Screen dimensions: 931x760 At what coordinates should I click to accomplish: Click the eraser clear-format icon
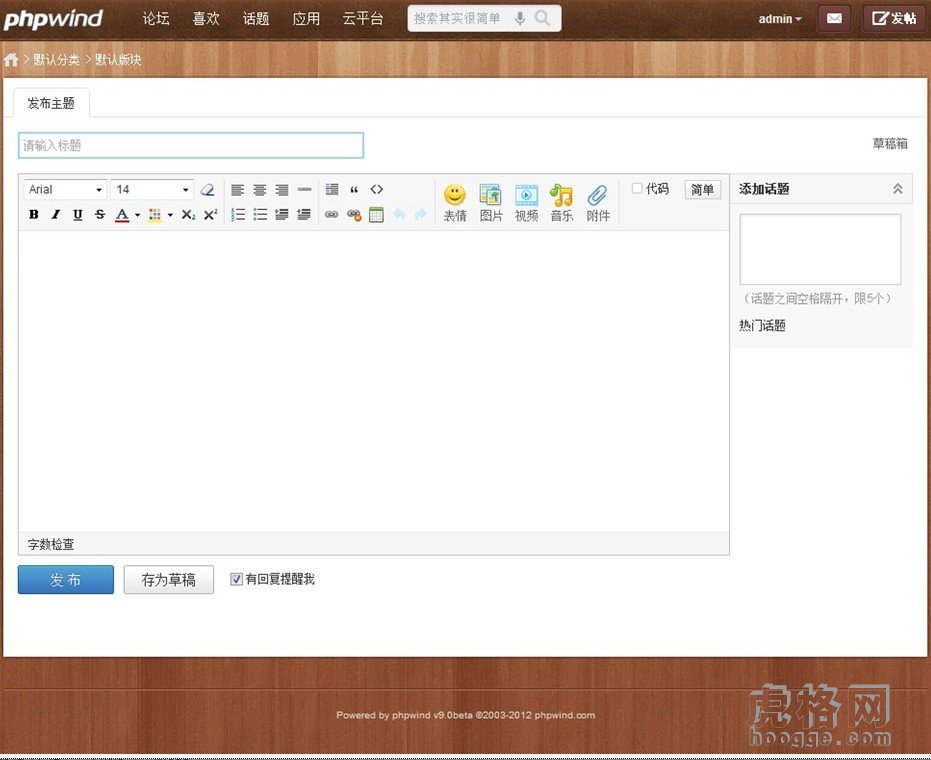click(x=207, y=189)
